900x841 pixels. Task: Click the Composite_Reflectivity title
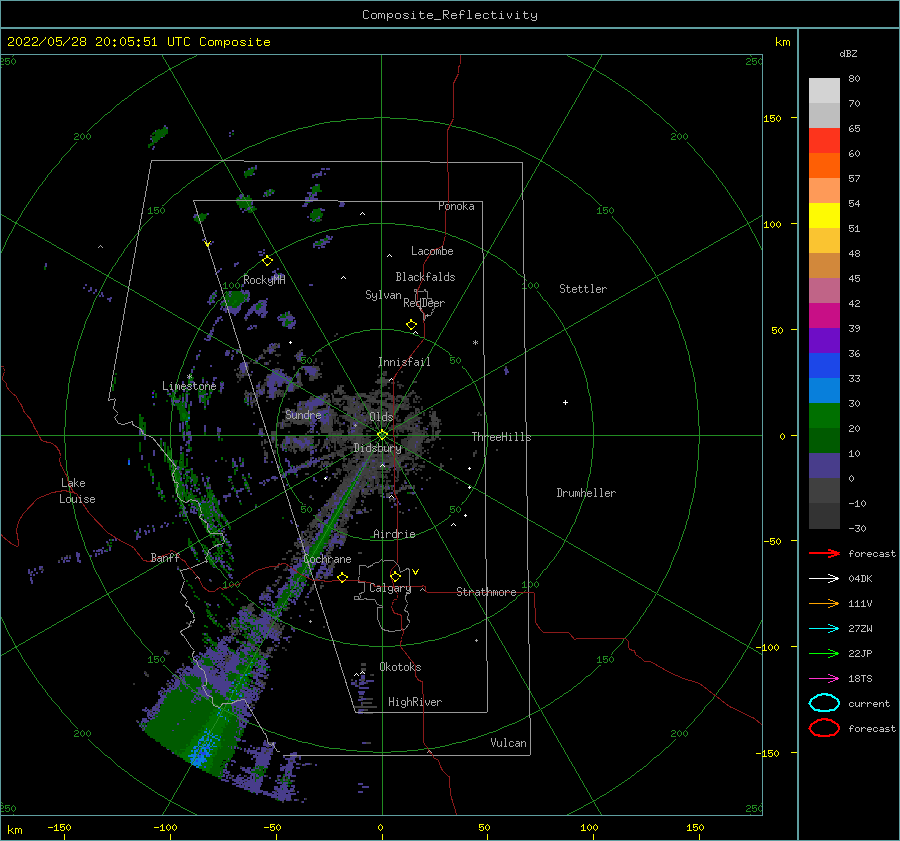pyautogui.click(x=449, y=15)
